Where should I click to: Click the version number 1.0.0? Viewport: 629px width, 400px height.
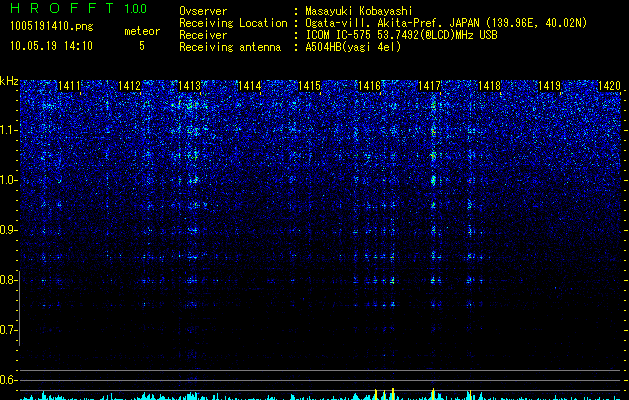(136, 8)
